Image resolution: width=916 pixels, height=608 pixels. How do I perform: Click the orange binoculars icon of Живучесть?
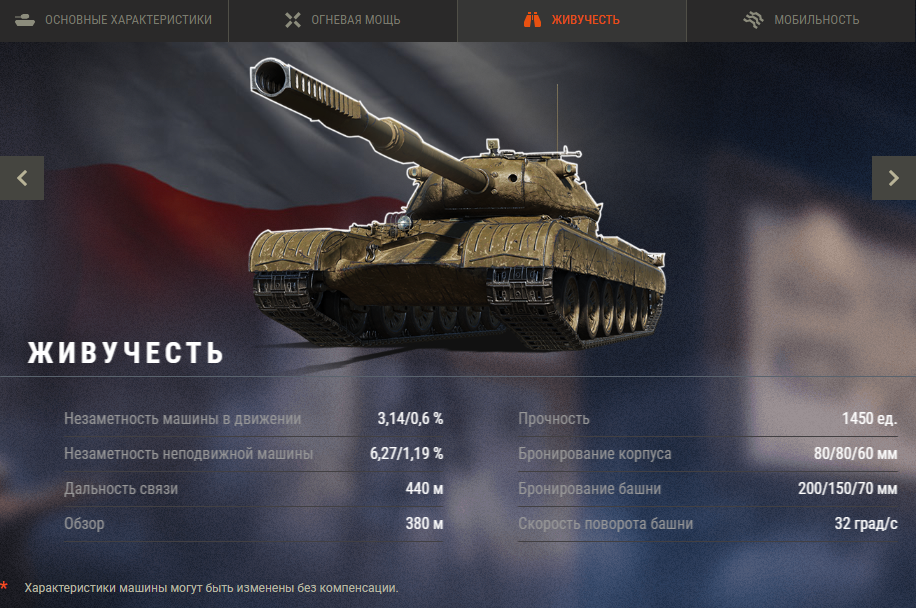(x=532, y=20)
